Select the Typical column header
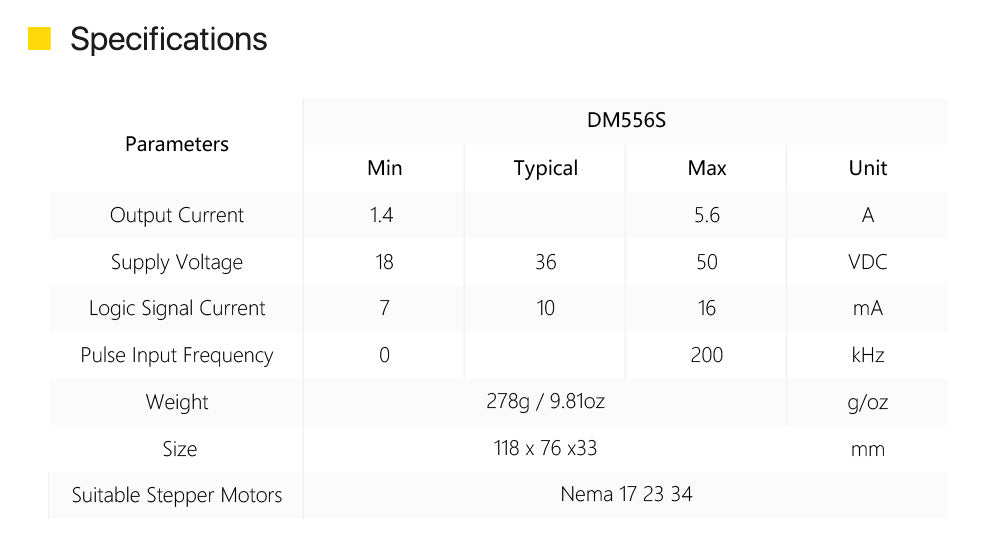Viewport: 1000px width, 546px height. click(x=546, y=168)
